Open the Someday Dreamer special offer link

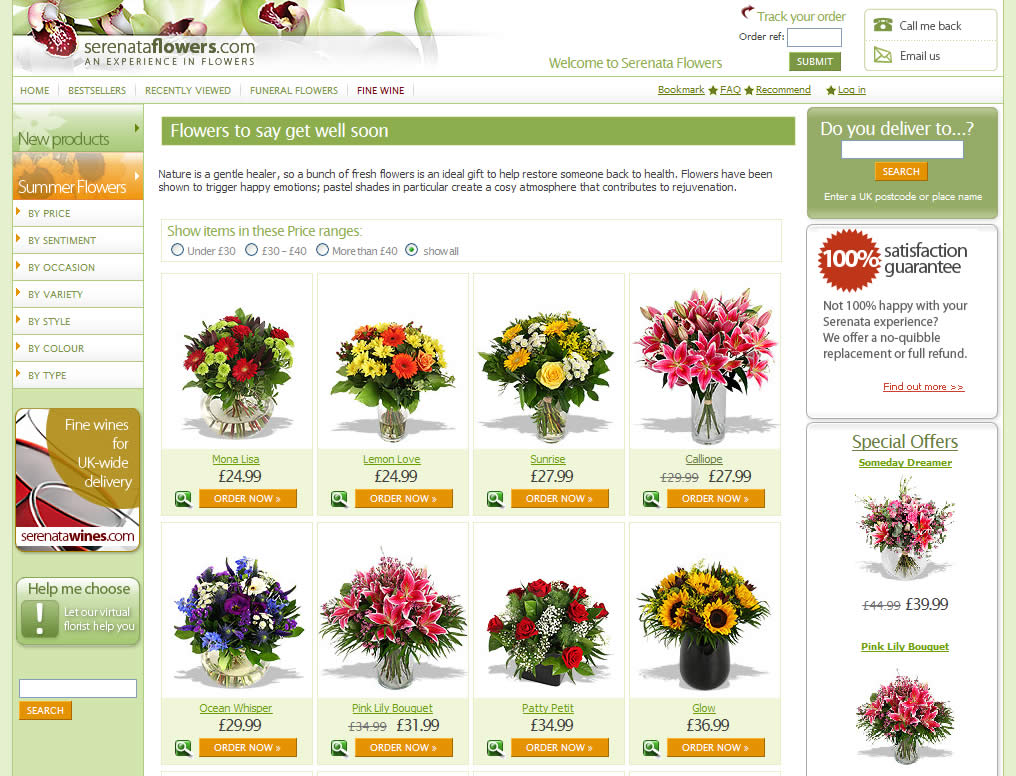coord(905,462)
